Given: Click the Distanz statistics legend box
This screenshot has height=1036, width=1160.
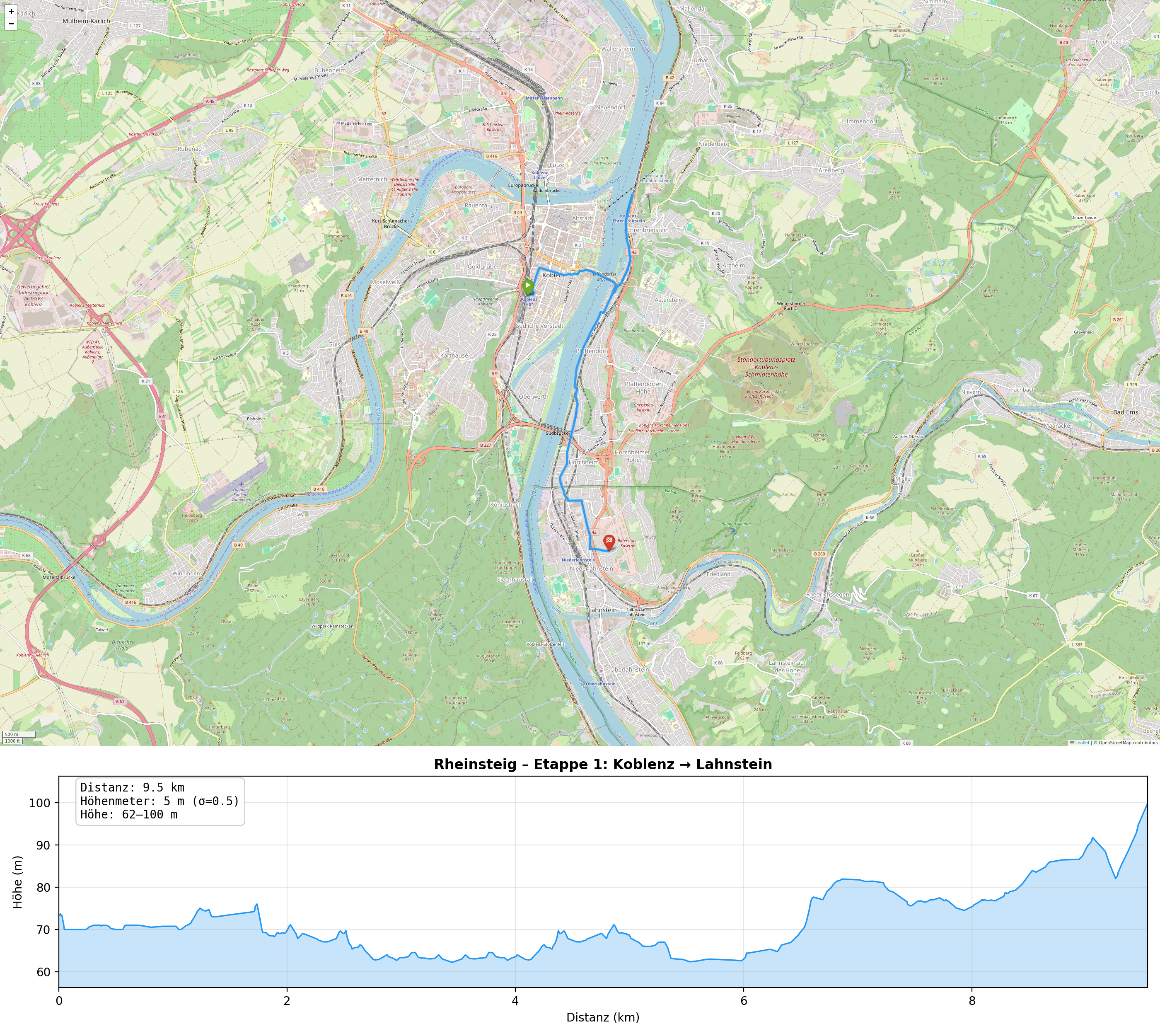Looking at the screenshot, I should pyautogui.click(x=160, y=801).
